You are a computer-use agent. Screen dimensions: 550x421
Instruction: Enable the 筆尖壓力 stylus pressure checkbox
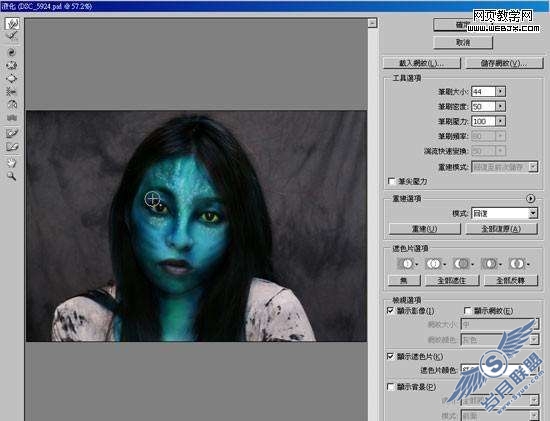point(391,181)
